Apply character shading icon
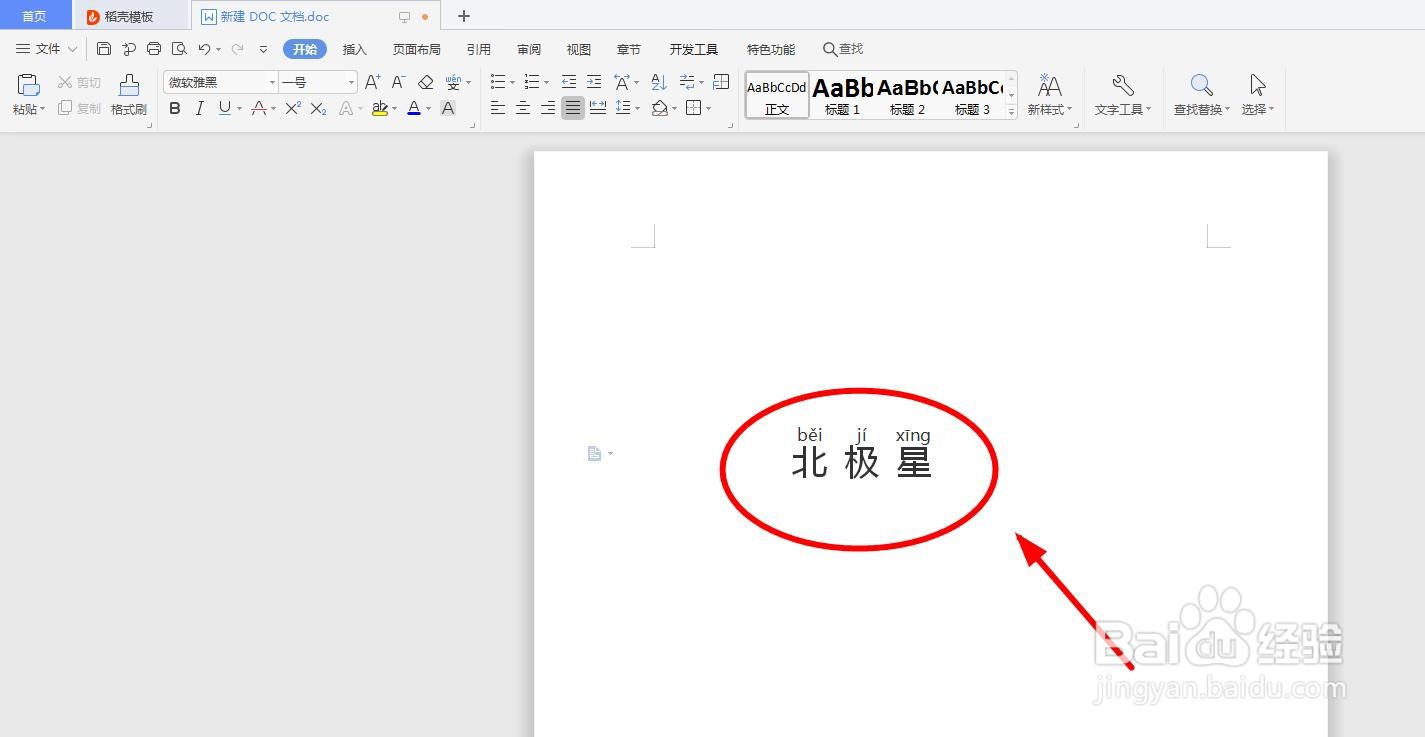The height and width of the screenshot is (737, 1425). 448,108
